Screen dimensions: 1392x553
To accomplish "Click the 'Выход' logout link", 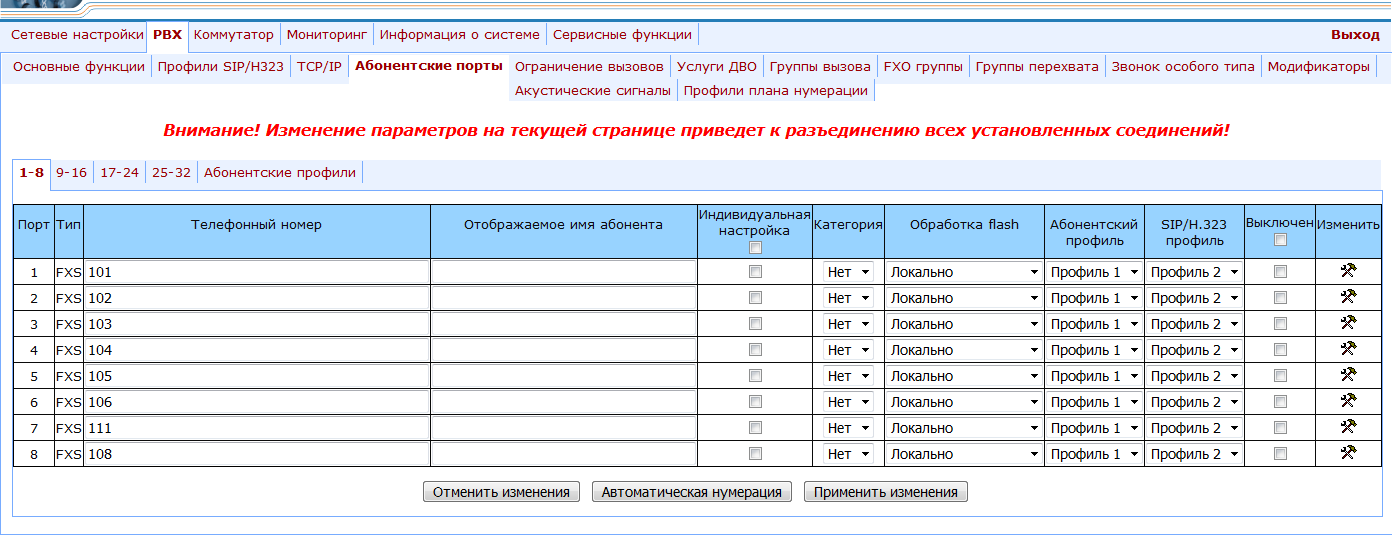I will (x=1354, y=34).
